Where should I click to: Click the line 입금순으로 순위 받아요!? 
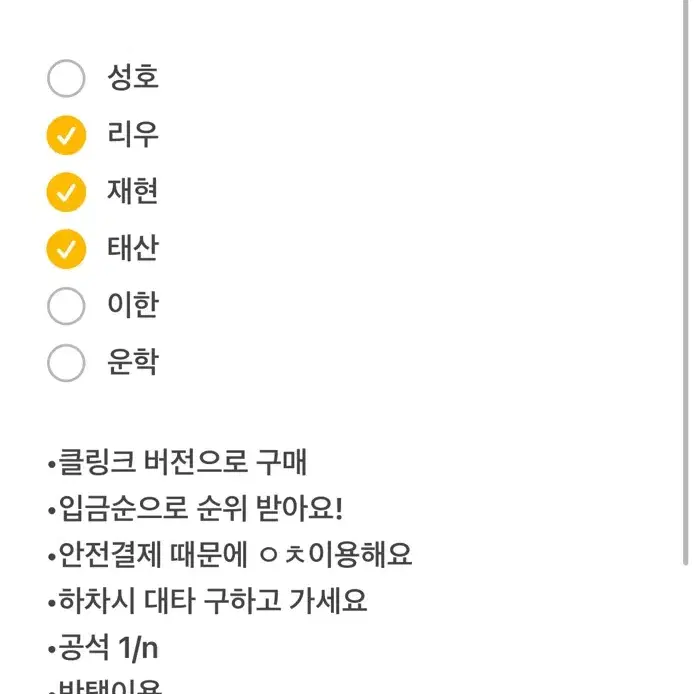pyautogui.click(x=195, y=509)
